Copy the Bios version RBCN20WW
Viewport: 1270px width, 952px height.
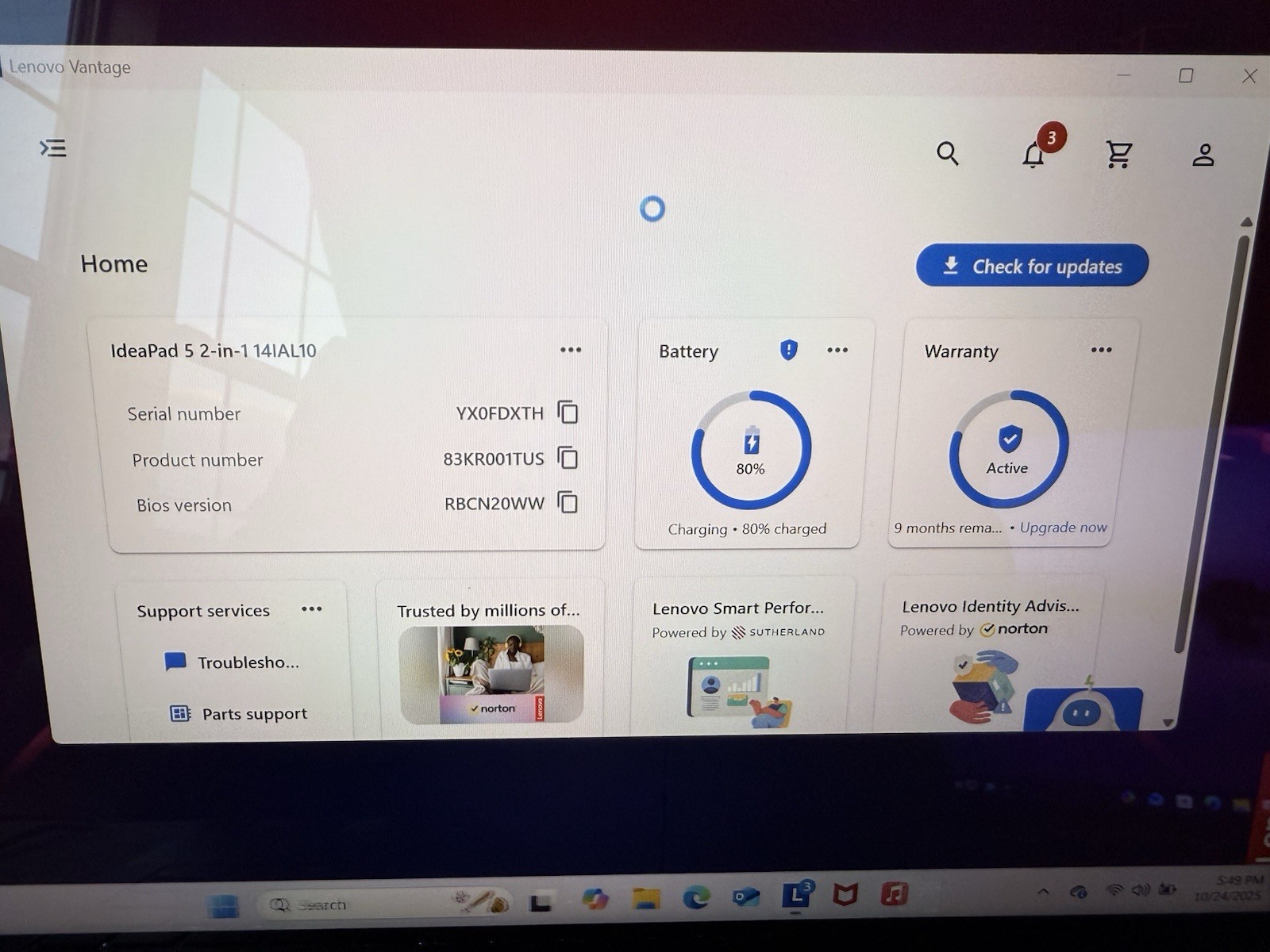pos(568,502)
